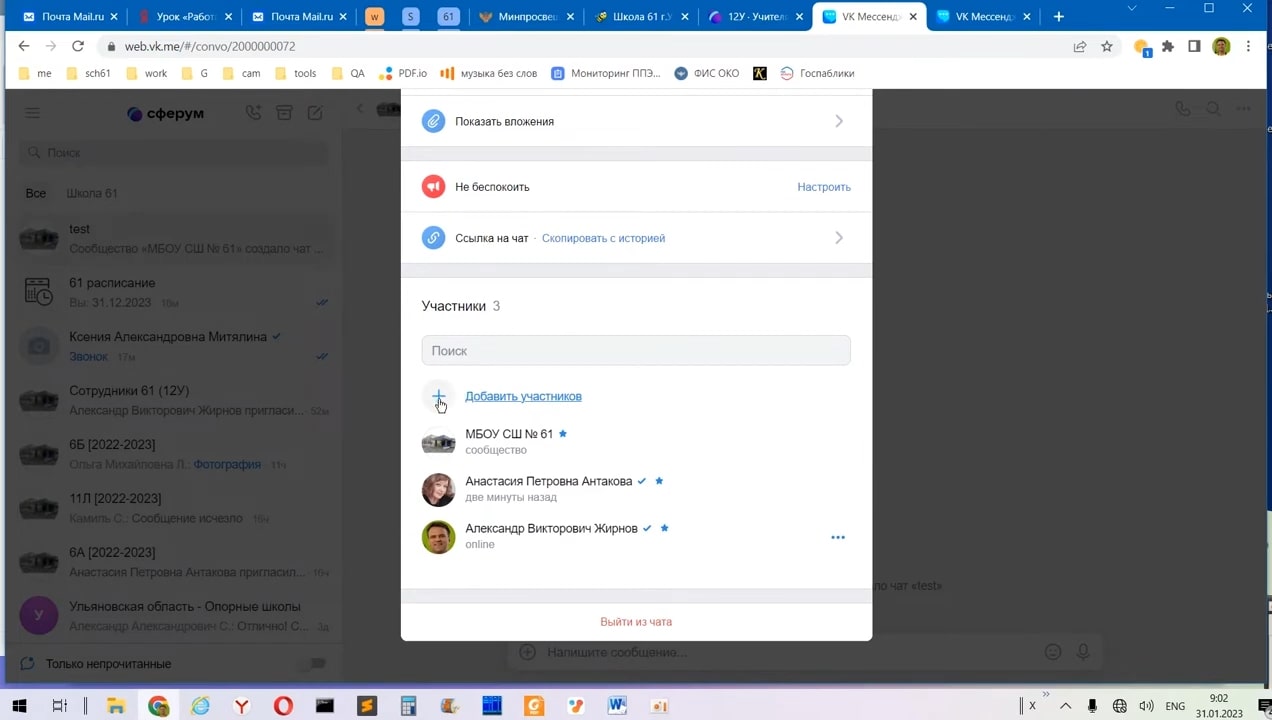Open a new browser tab
This screenshot has width=1272, height=720.
1059,16
